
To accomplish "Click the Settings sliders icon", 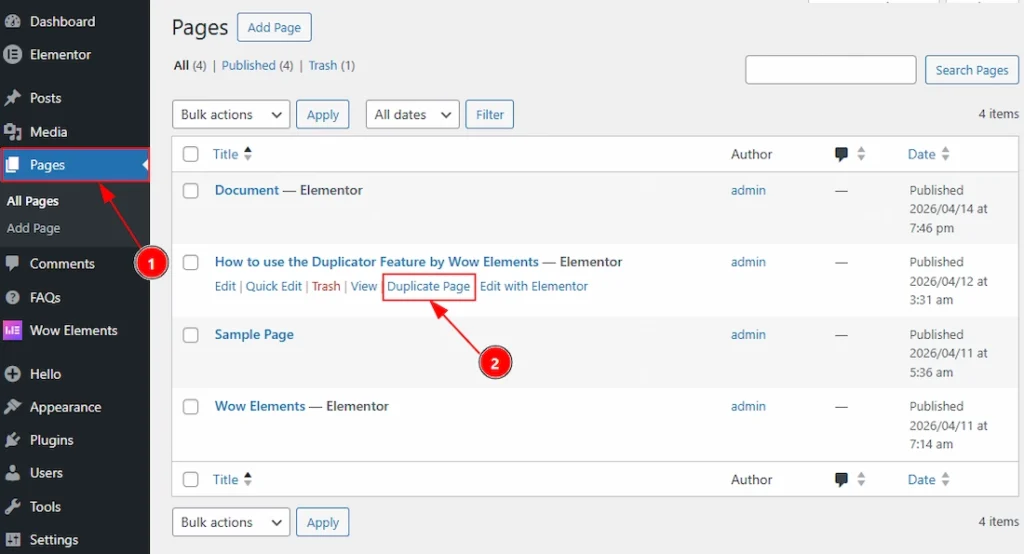I will click(12, 540).
